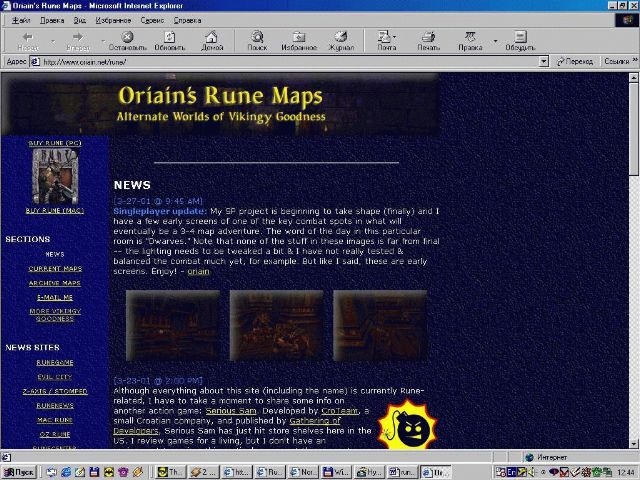Click the Правка (Edit) toolbar icon
640x480 pixels.
coord(470,41)
